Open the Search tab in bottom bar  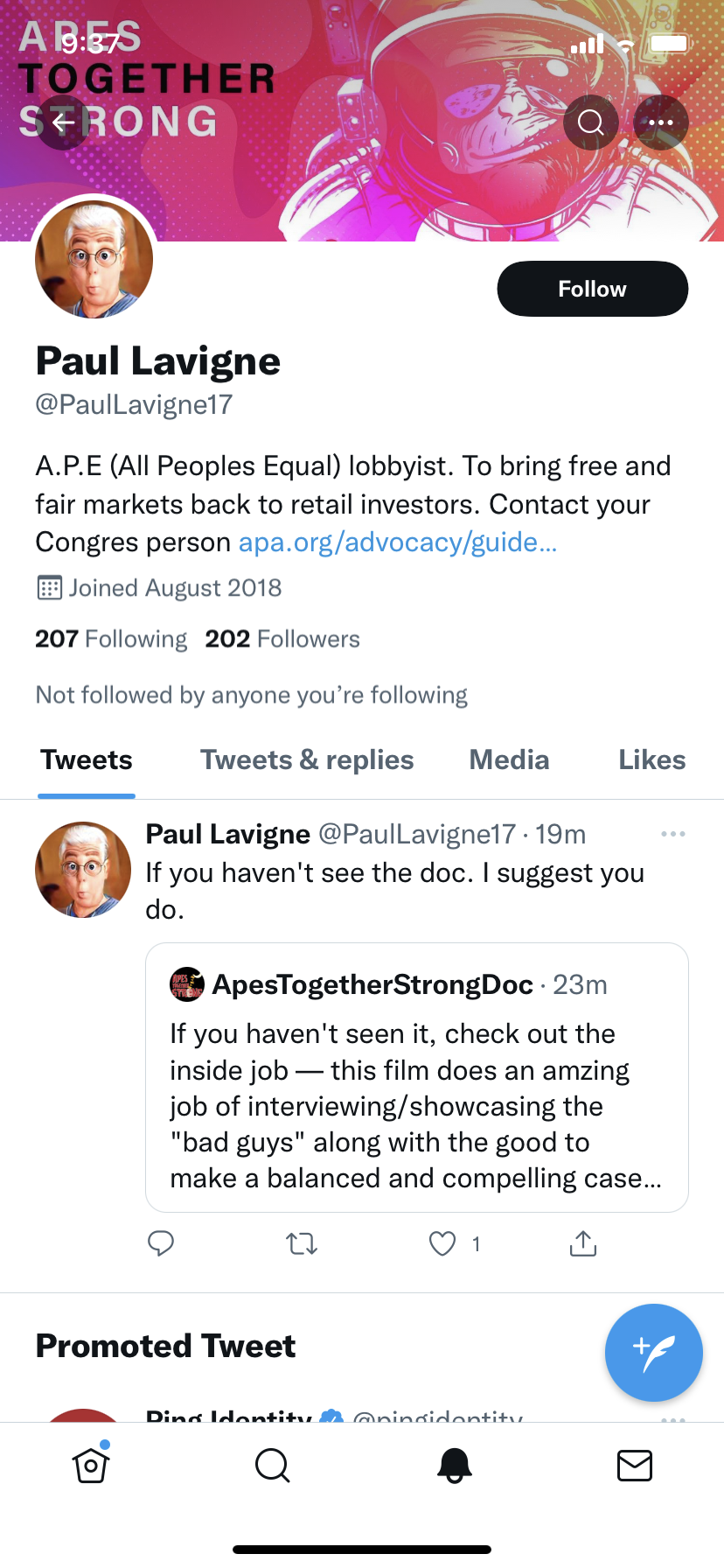272,1465
